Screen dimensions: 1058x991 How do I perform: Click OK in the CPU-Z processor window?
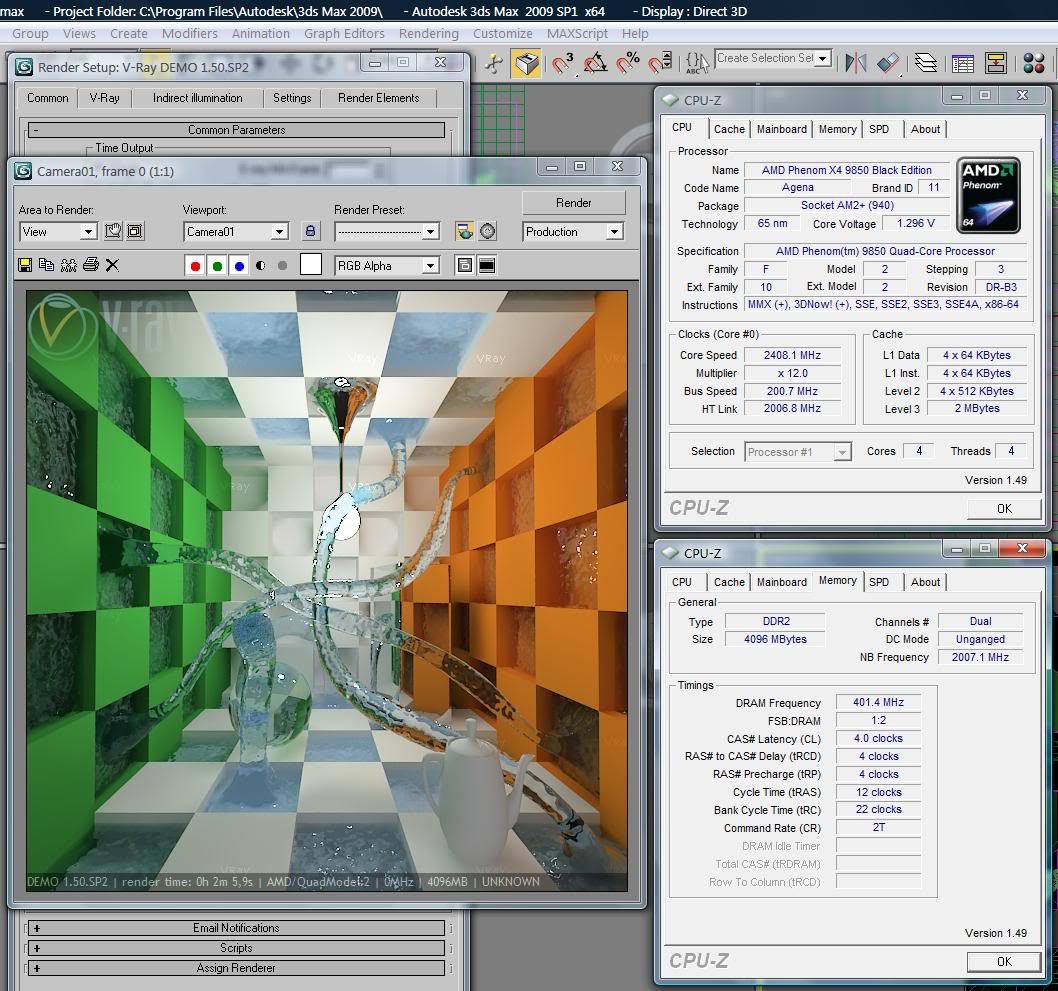click(1004, 509)
